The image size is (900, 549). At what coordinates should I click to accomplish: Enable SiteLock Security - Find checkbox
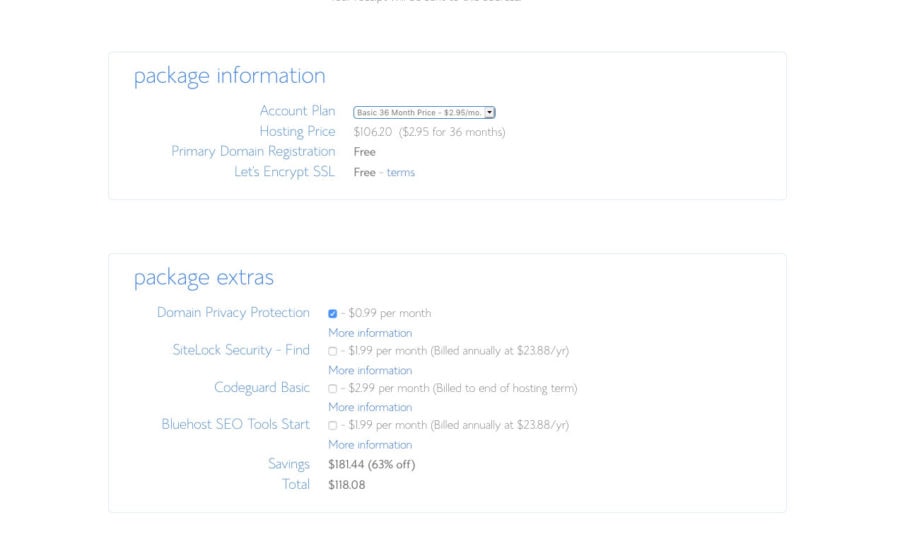tap(332, 351)
